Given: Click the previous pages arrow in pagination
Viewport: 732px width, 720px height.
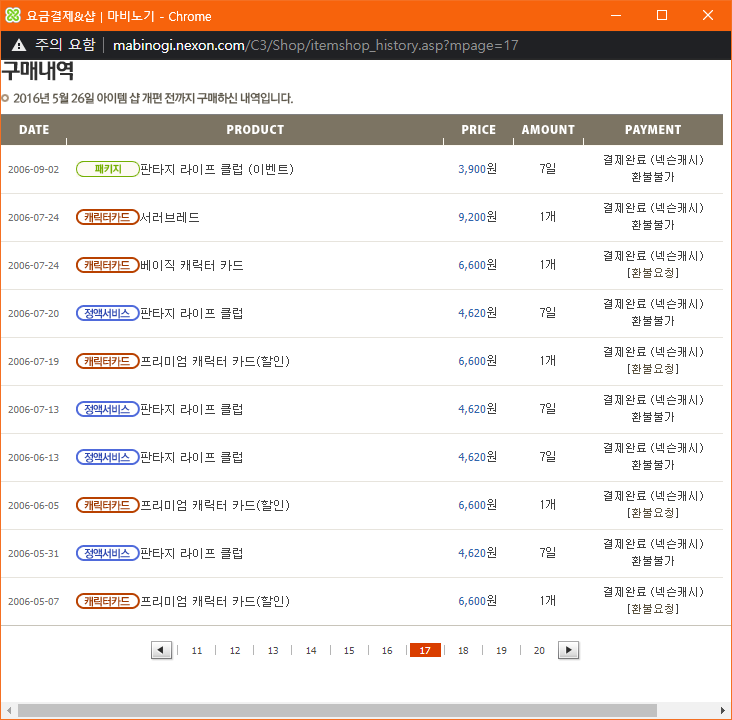Looking at the screenshot, I should coord(161,650).
